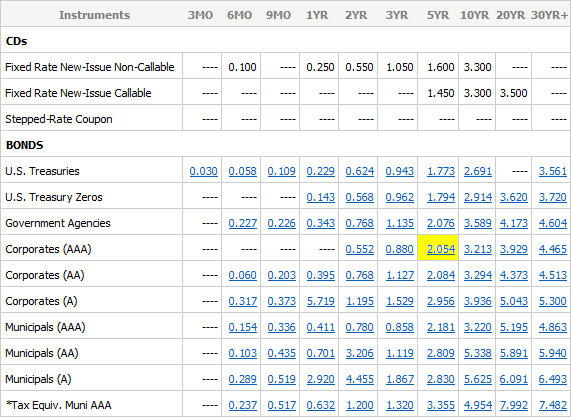Viewport: 571px width, 417px height.
Task: Select the 3MO column header
Action: point(200,15)
